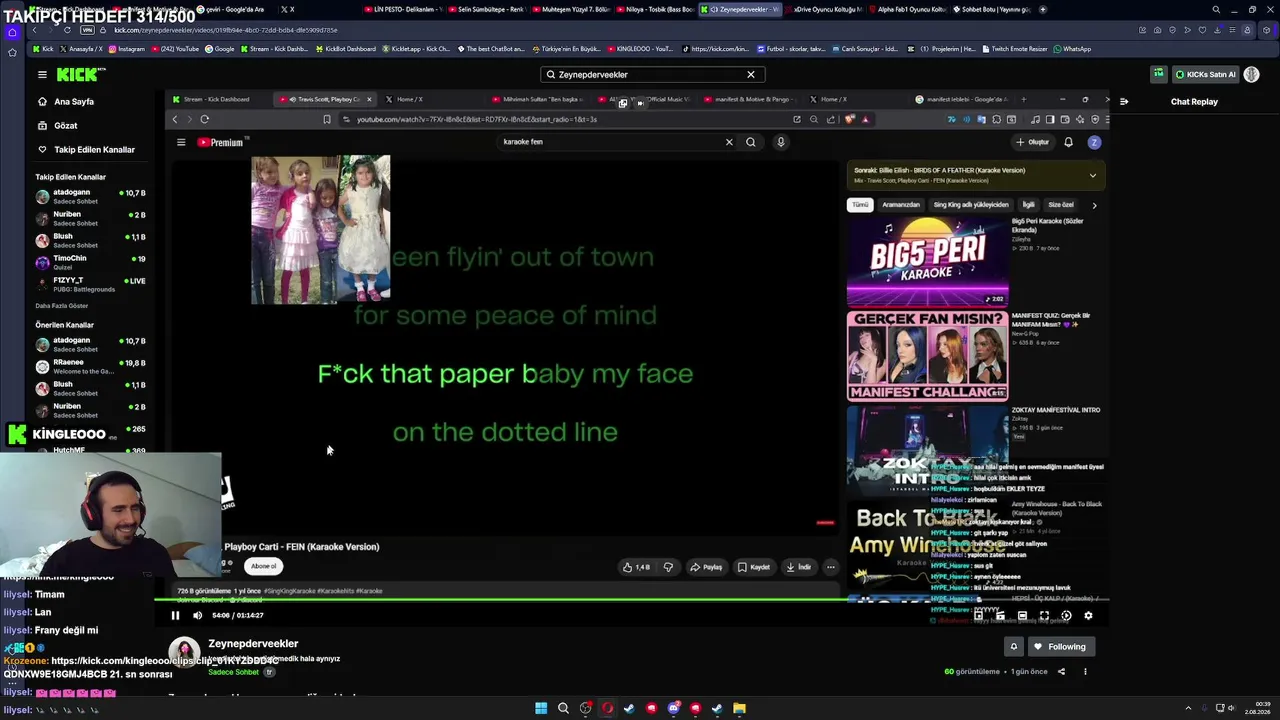Mute the Kick video player volume
Image resolution: width=1280 pixels, height=720 pixels.
point(197,615)
